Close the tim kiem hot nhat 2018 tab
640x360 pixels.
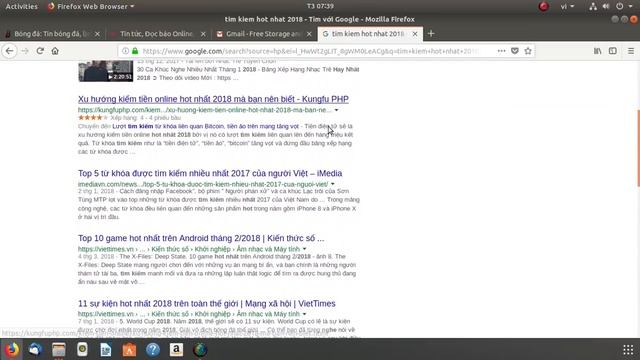pos(415,34)
